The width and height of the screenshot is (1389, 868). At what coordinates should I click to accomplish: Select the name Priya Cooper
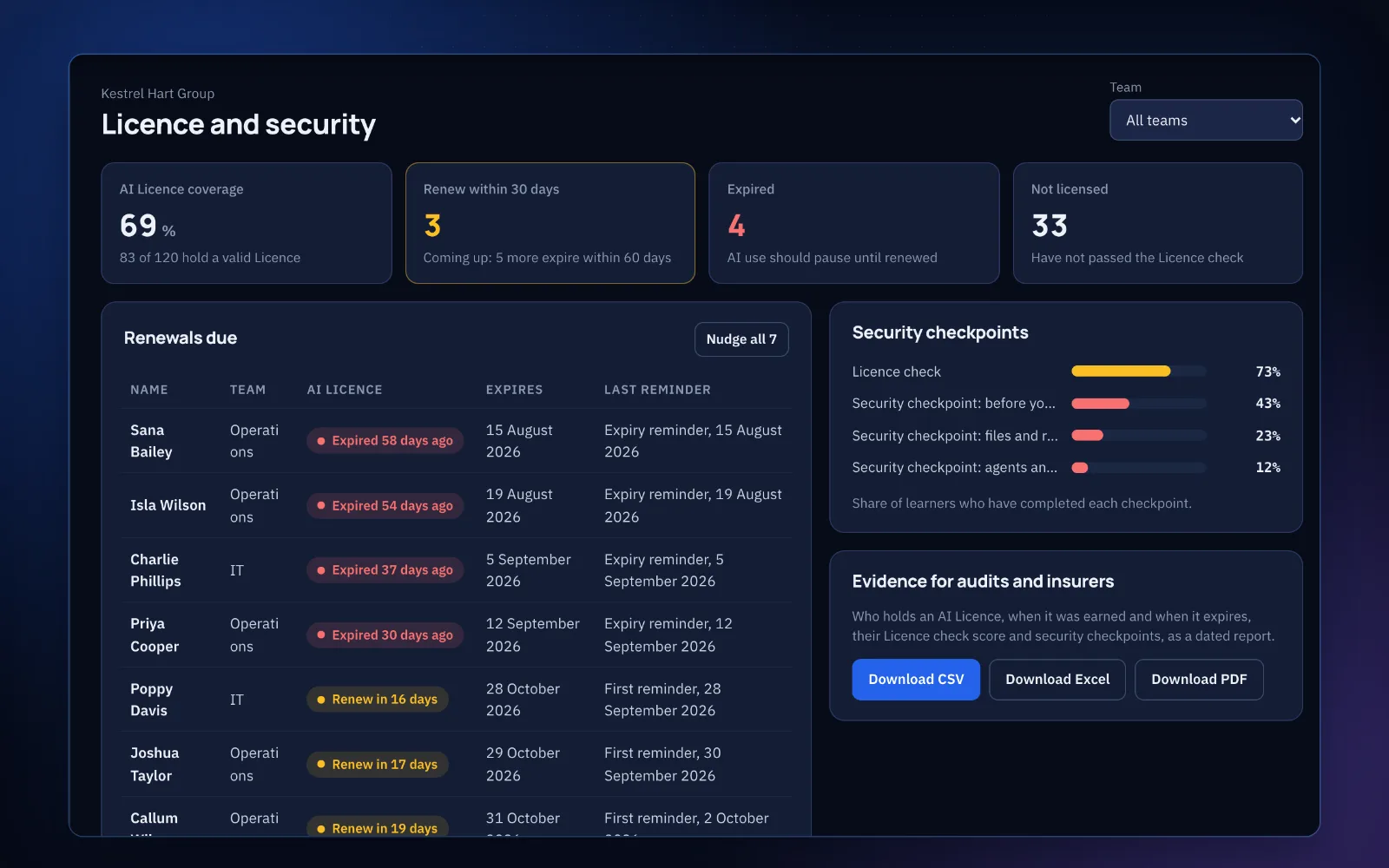click(155, 635)
